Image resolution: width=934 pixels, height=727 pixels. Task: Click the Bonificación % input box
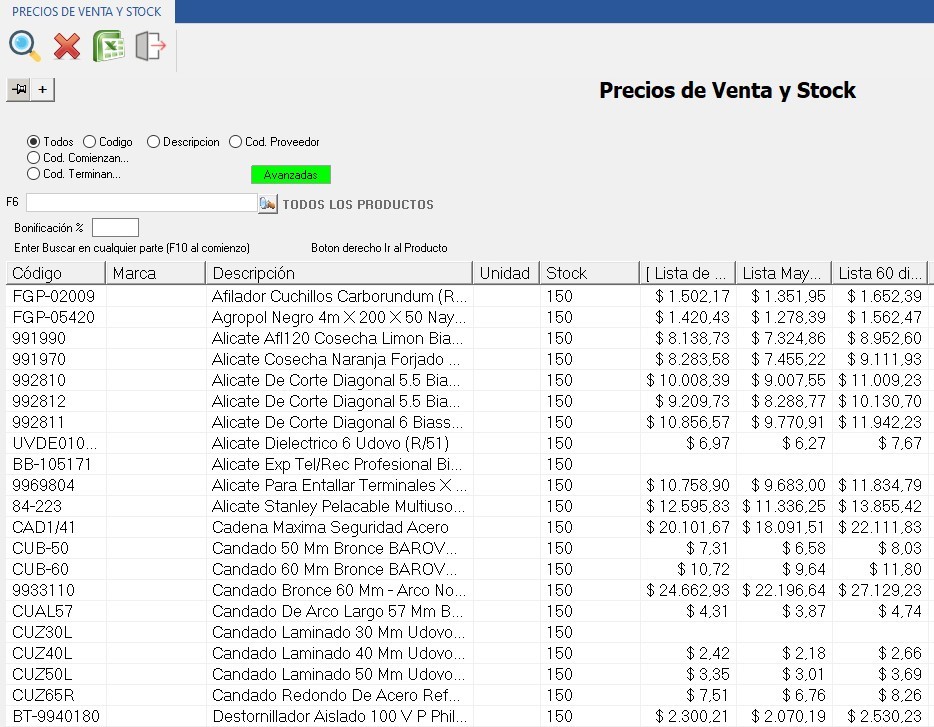pyautogui.click(x=115, y=228)
